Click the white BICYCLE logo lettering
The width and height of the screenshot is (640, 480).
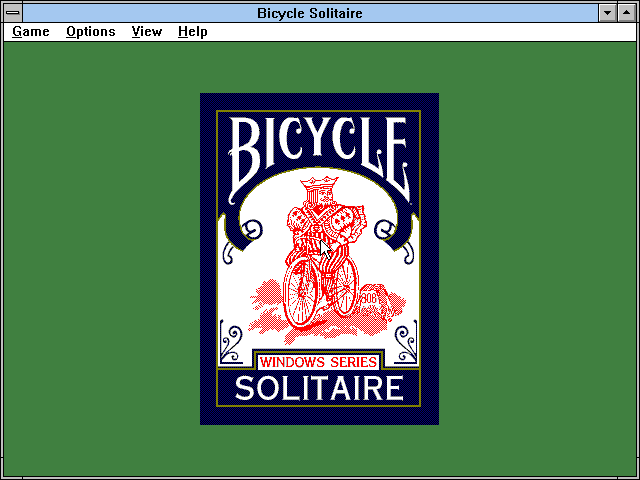click(x=319, y=152)
